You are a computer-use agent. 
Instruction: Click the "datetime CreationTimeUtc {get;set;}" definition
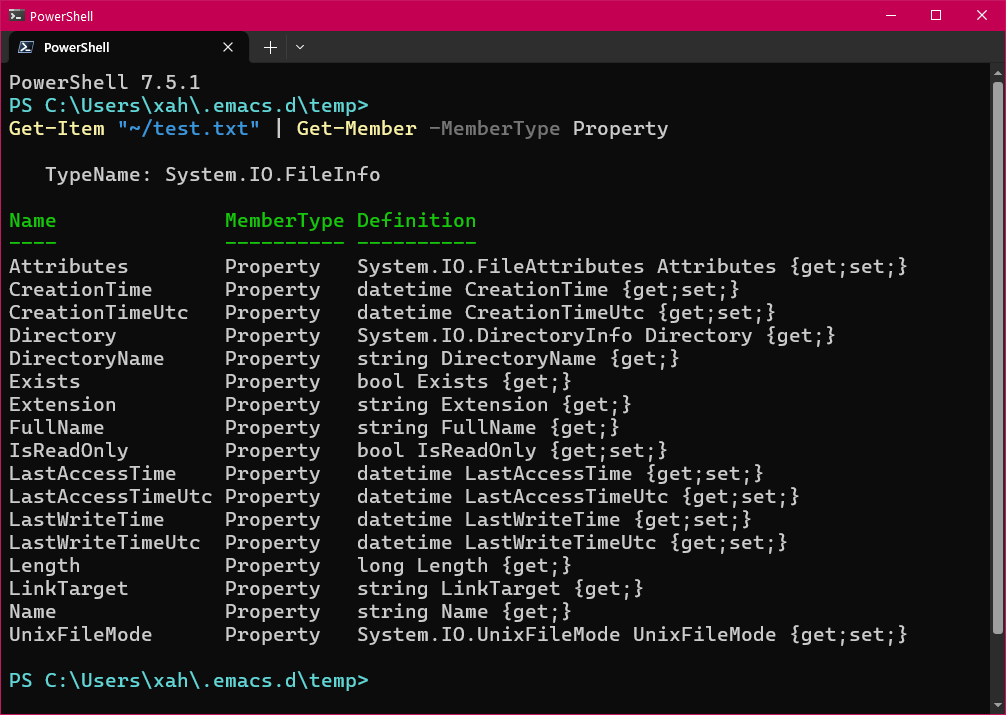pos(567,313)
